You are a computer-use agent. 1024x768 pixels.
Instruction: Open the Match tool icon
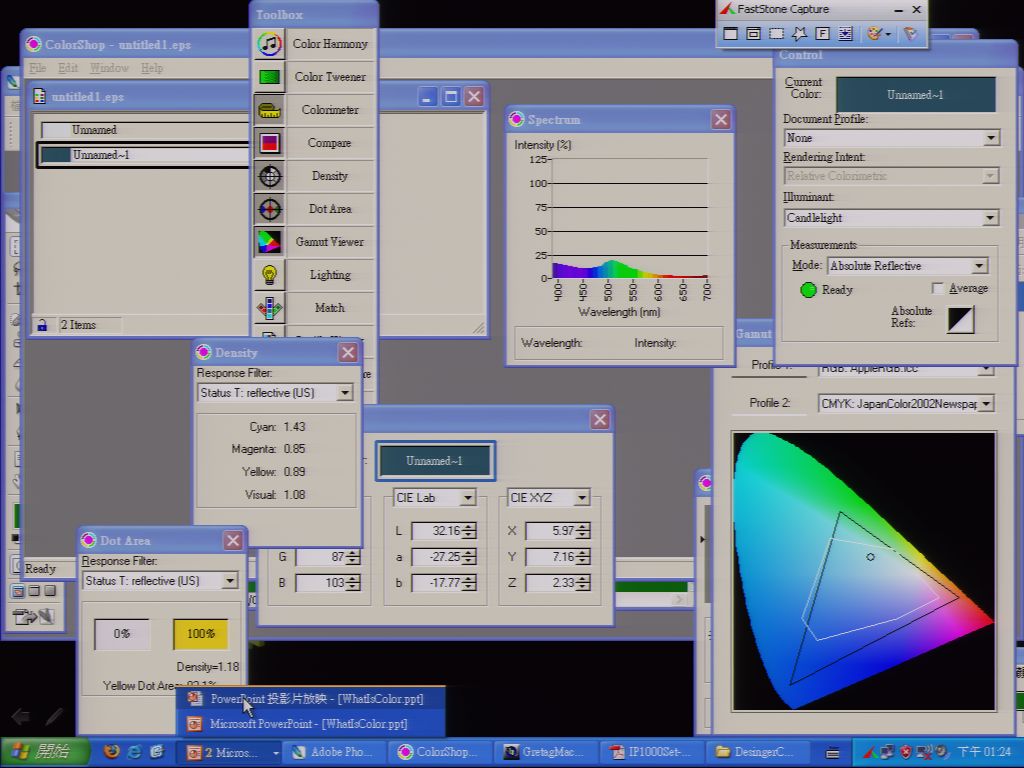point(269,308)
